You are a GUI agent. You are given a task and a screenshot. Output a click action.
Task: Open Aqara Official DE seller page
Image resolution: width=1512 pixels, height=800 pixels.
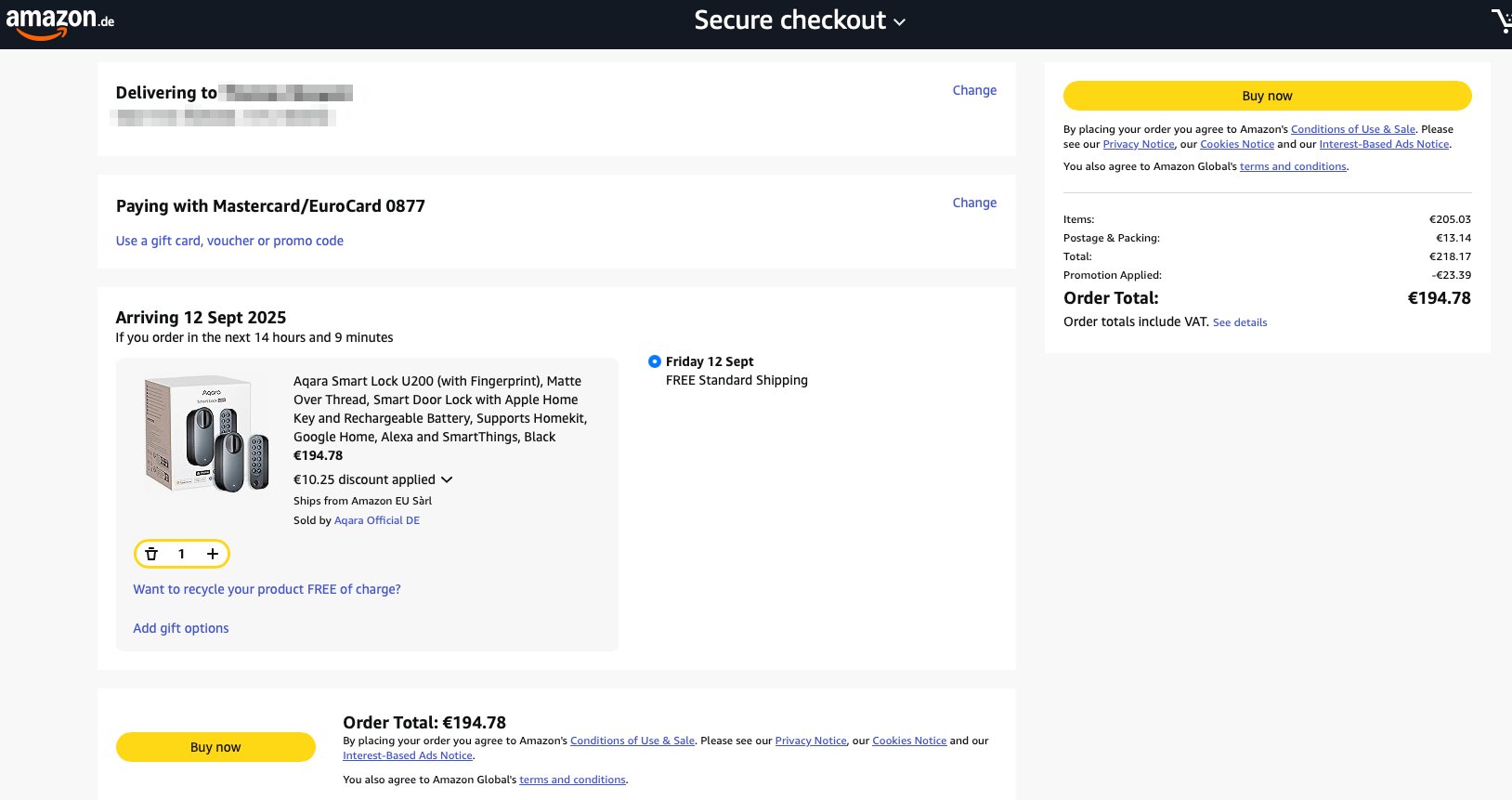(x=377, y=520)
